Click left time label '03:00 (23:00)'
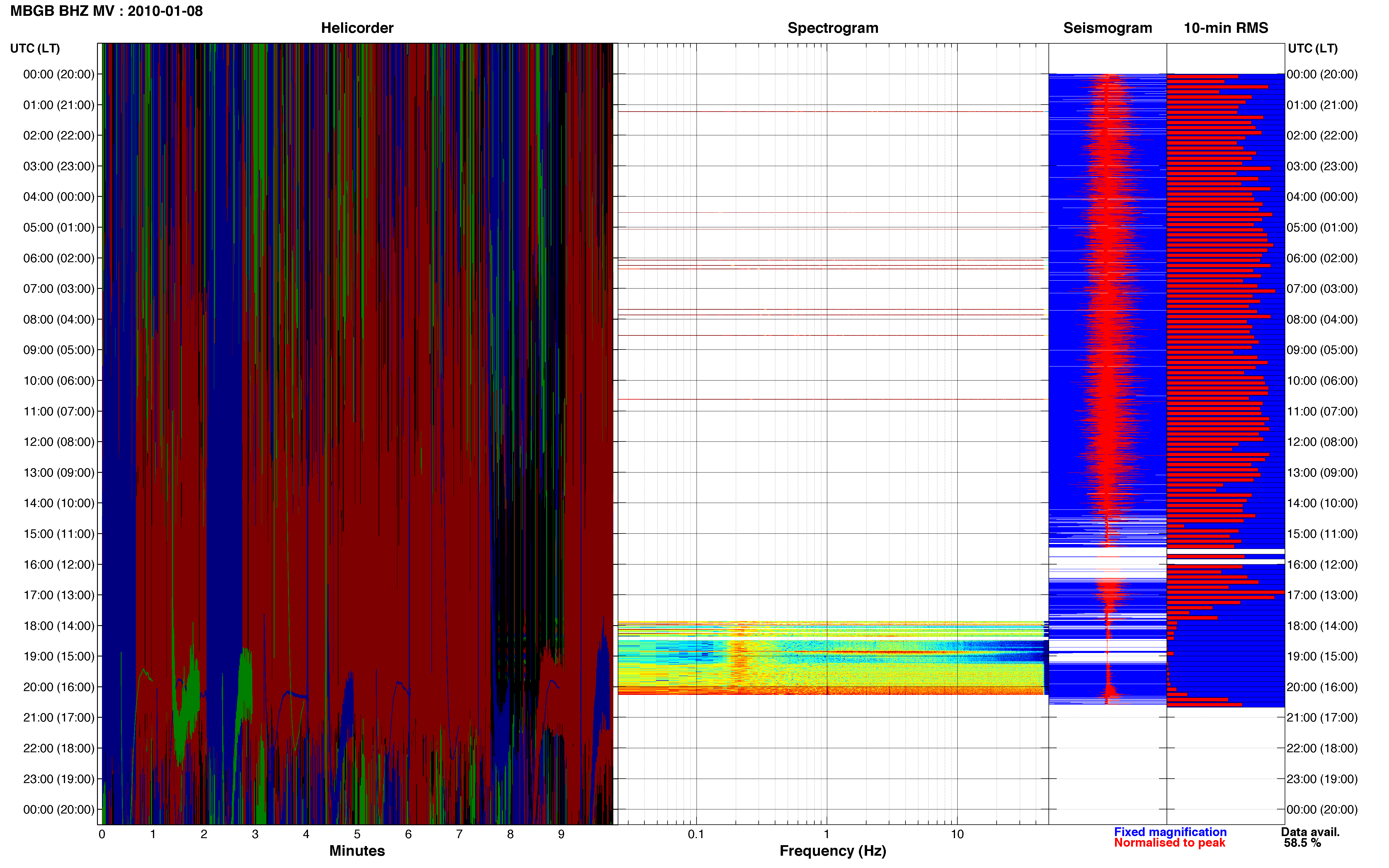 (59, 166)
